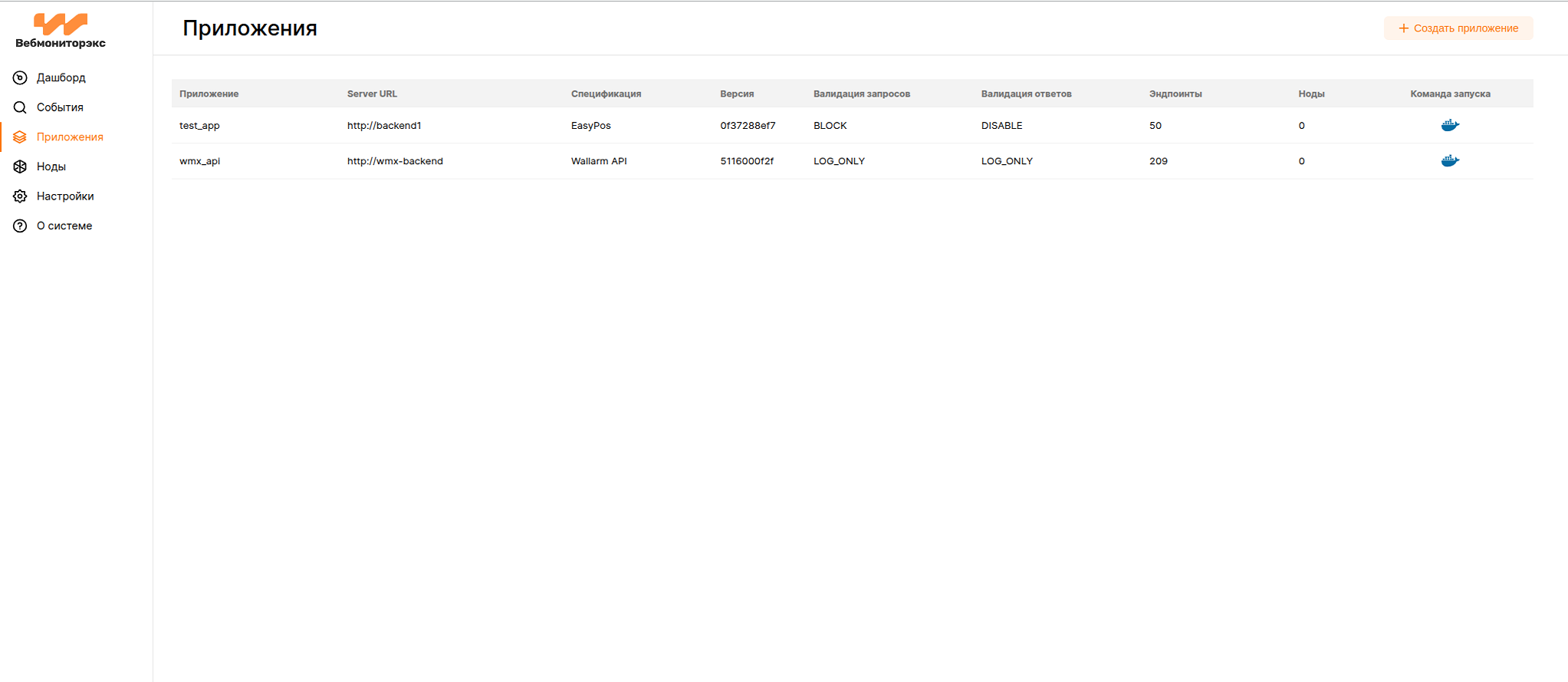Screen dimensions: 1568x682
Task: Click the Настройки gear icon
Action: pos(20,196)
